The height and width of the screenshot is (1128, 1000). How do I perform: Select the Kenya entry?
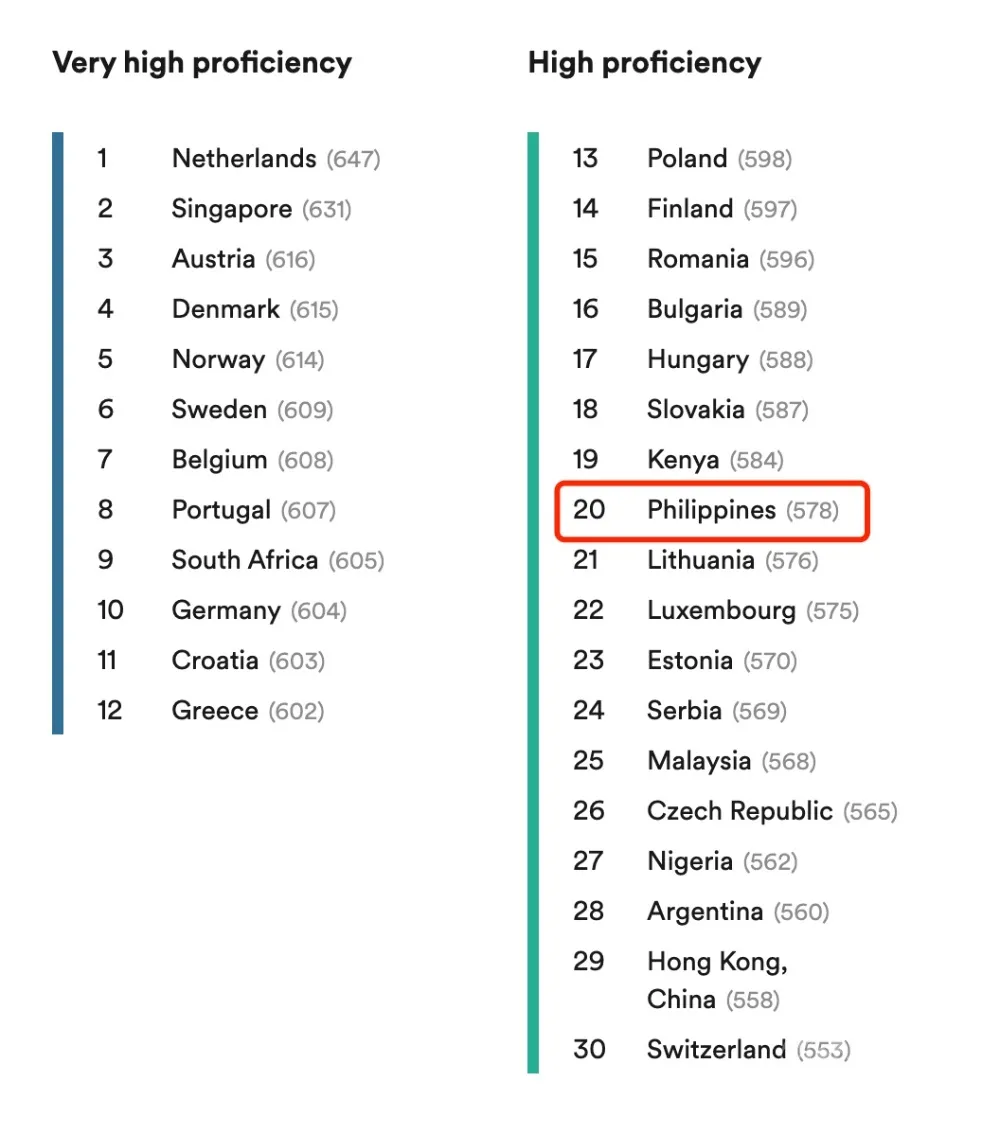point(678,460)
